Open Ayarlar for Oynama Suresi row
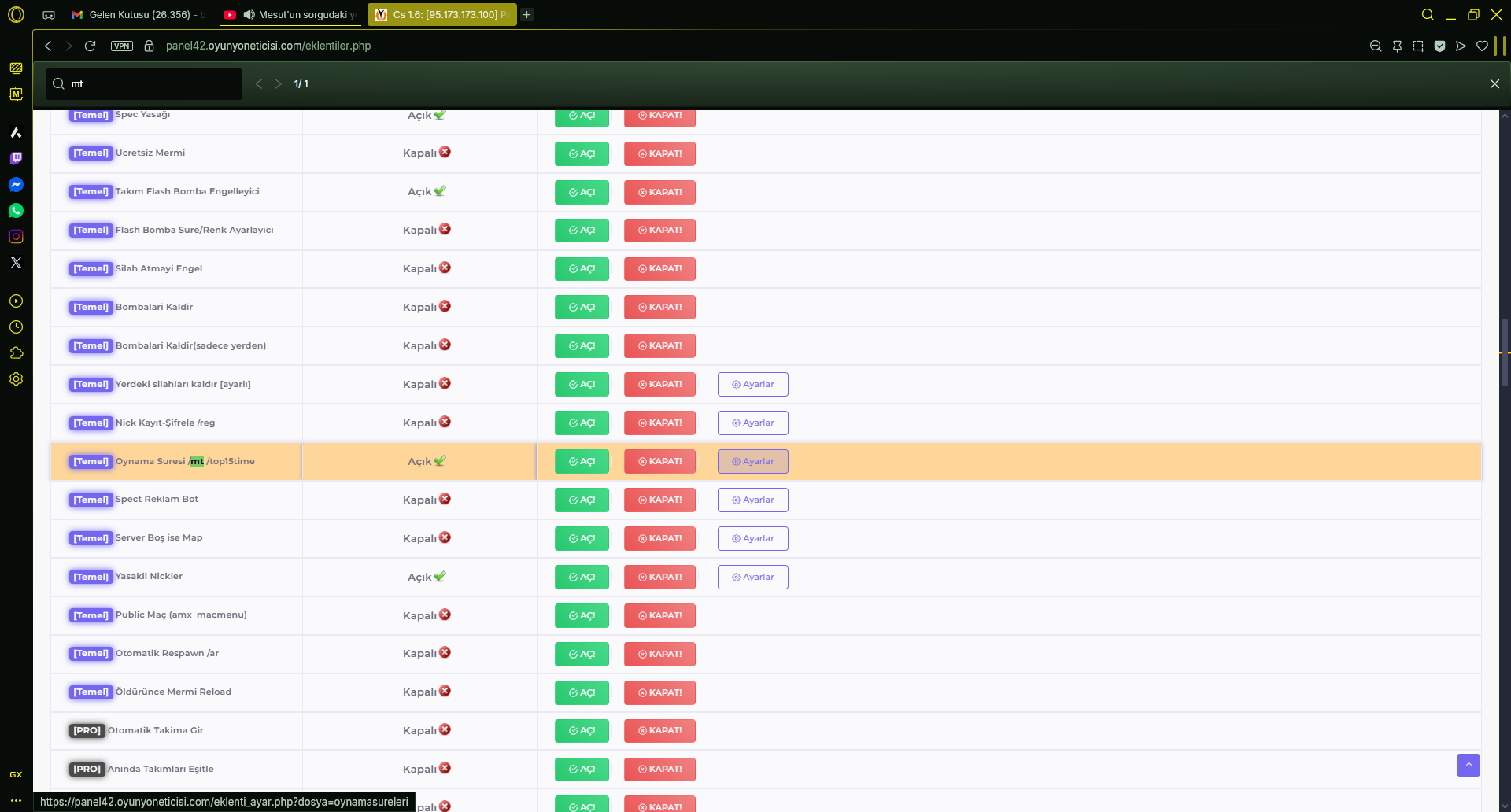This screenshot has width=1511, height=812. [x=752, y=461]
